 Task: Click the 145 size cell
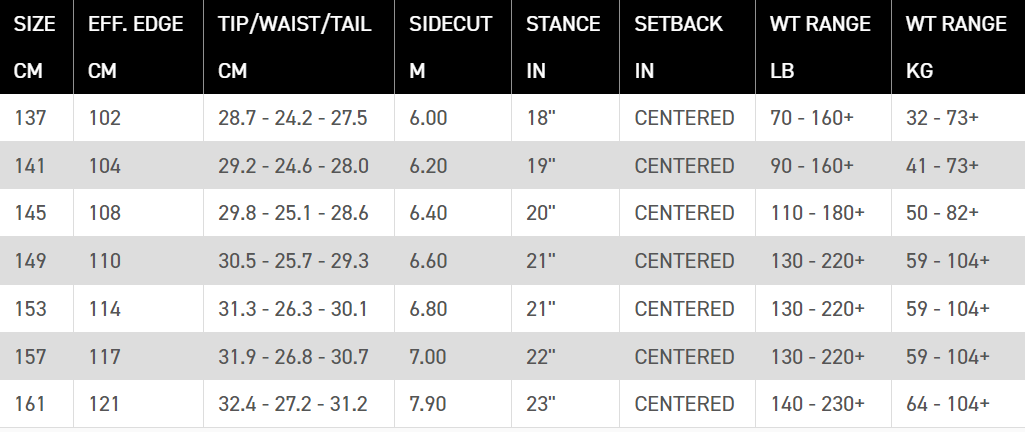tap(37, 213)
